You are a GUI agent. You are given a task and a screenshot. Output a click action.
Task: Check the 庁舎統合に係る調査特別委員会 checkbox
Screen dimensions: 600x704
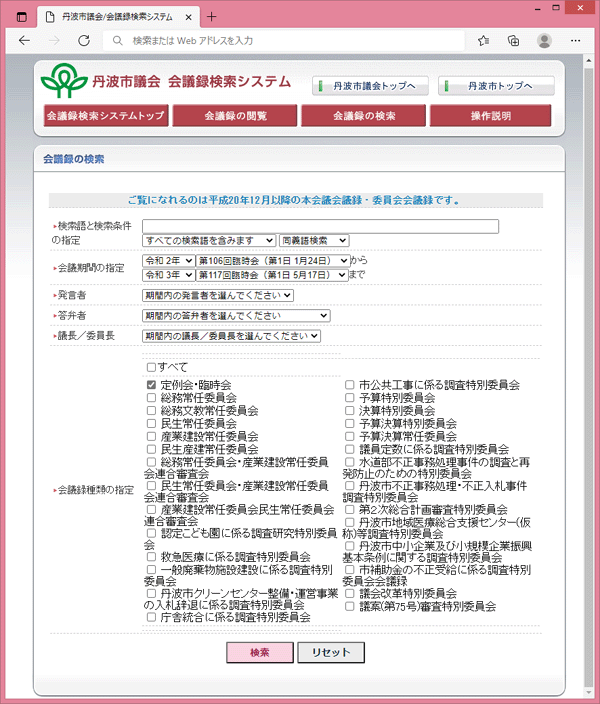(151, 617)
